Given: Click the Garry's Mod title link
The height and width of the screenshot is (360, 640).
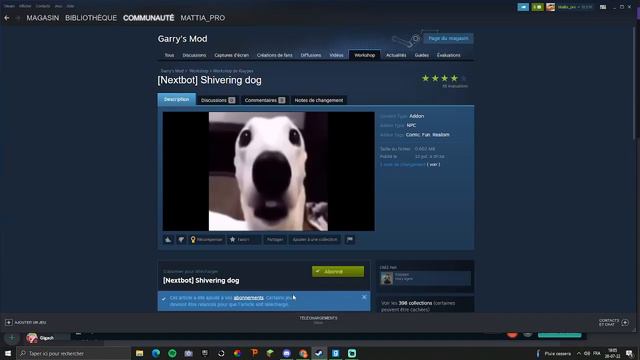Looking at the screenshot, I should point(182,39).
